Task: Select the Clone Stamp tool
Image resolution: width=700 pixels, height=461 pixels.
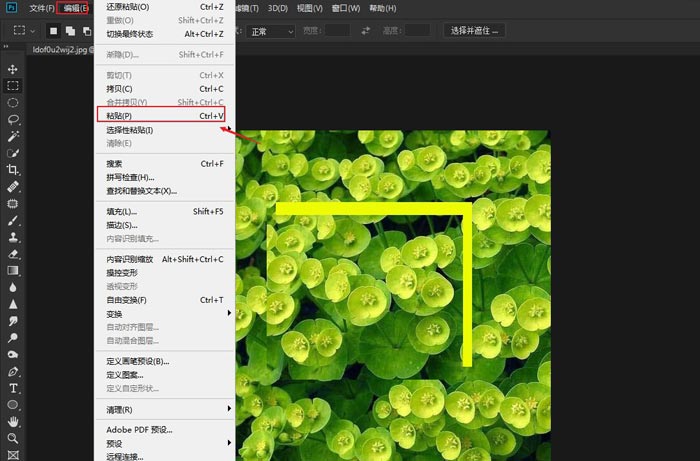Action: click(x=12, y=237)
